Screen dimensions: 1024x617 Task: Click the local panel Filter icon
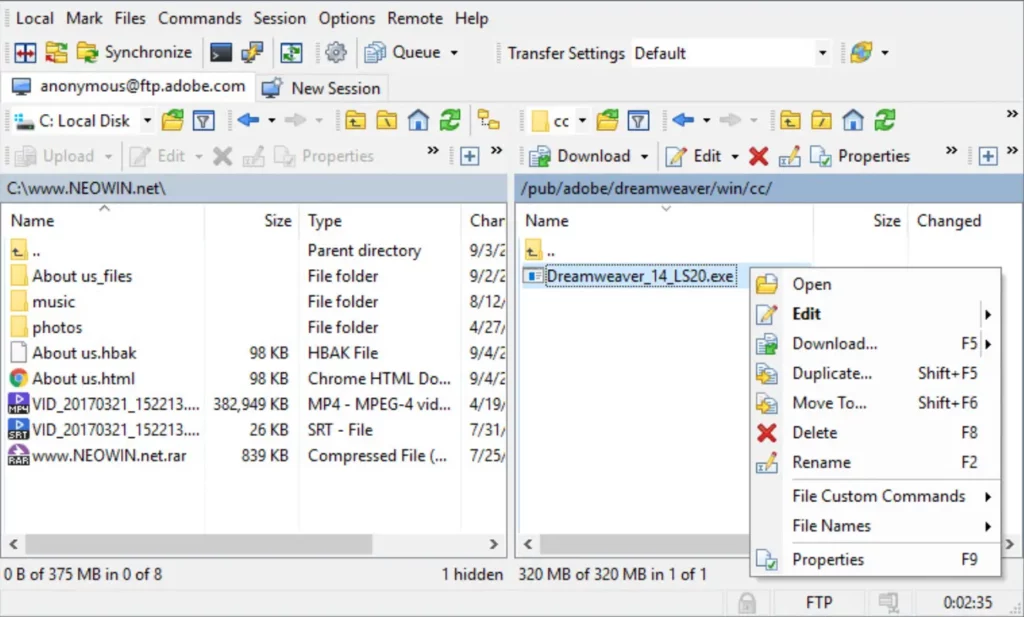coord(204,121)
